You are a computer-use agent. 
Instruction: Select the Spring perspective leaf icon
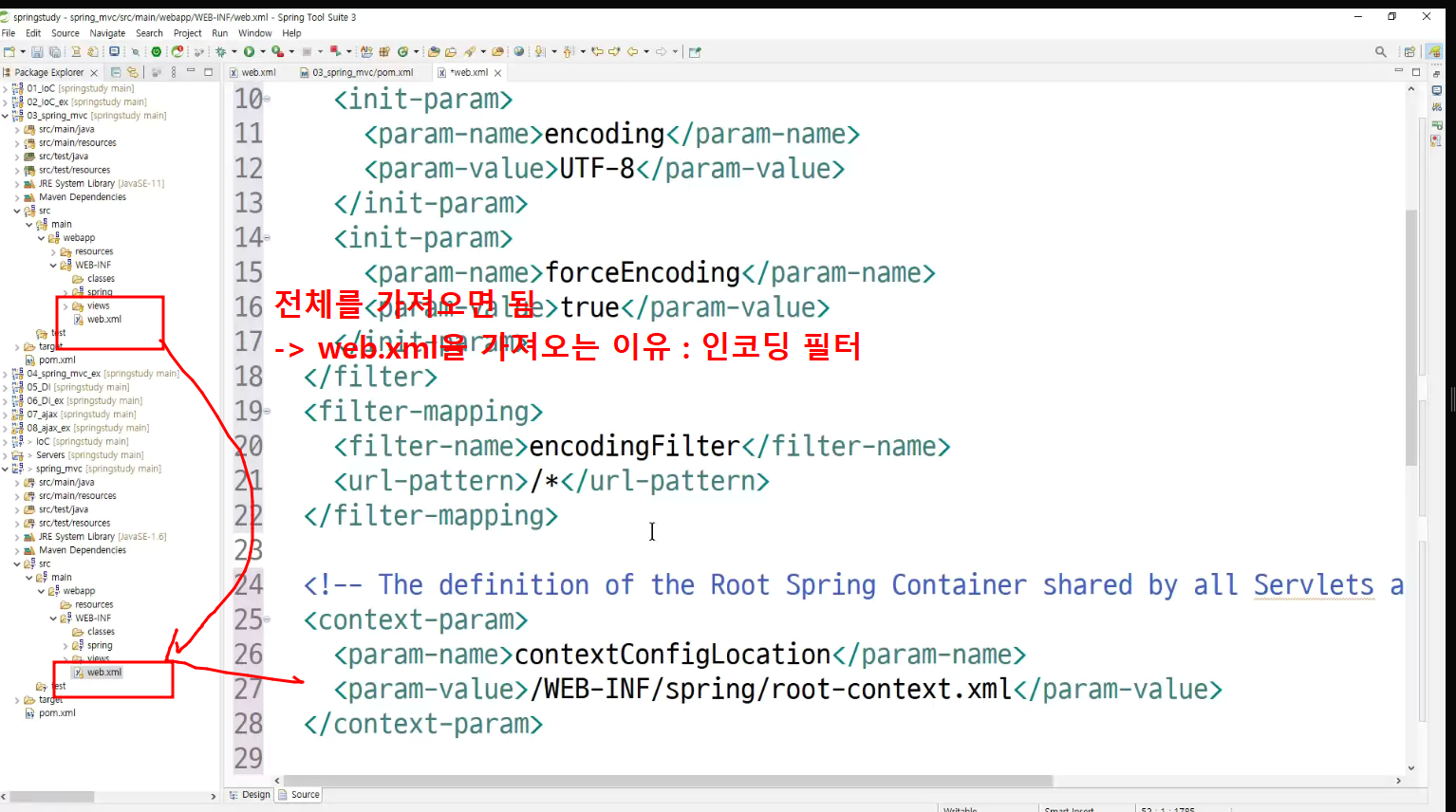1433,51
